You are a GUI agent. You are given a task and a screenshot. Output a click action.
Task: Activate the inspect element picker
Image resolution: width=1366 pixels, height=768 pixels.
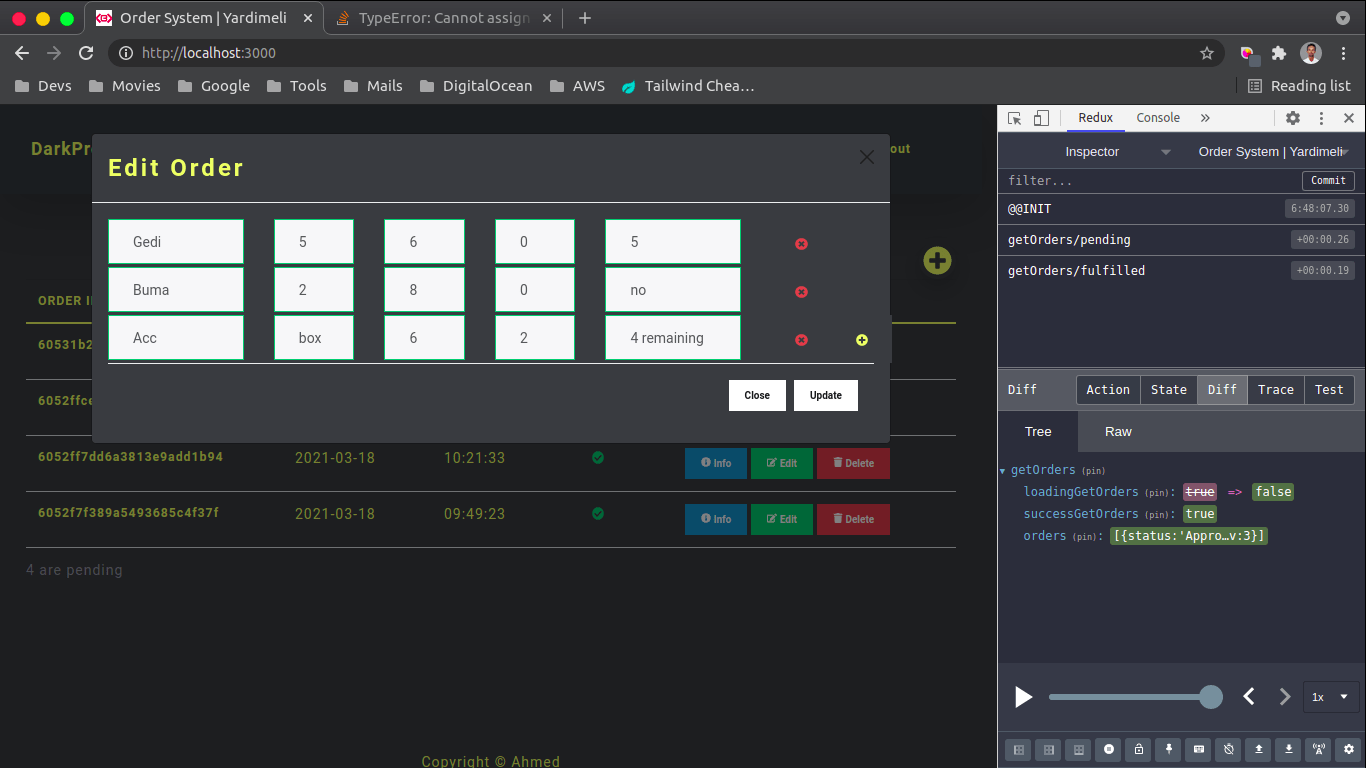[x=1014, y=118]
